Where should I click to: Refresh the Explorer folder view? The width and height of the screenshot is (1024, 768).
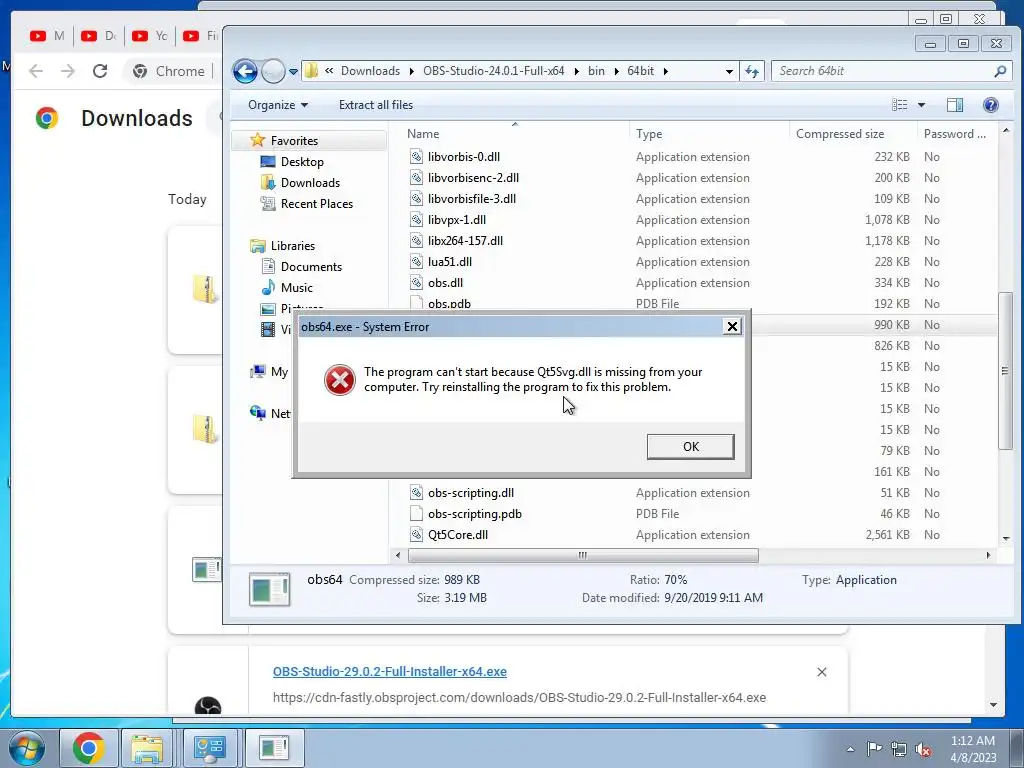point(752,71)
